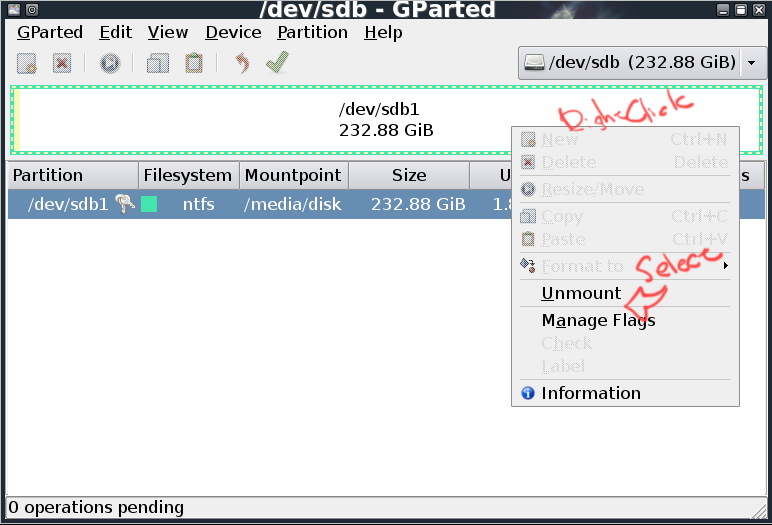Click the Partition column header
772x525 pixels.
tap(73, 175)
